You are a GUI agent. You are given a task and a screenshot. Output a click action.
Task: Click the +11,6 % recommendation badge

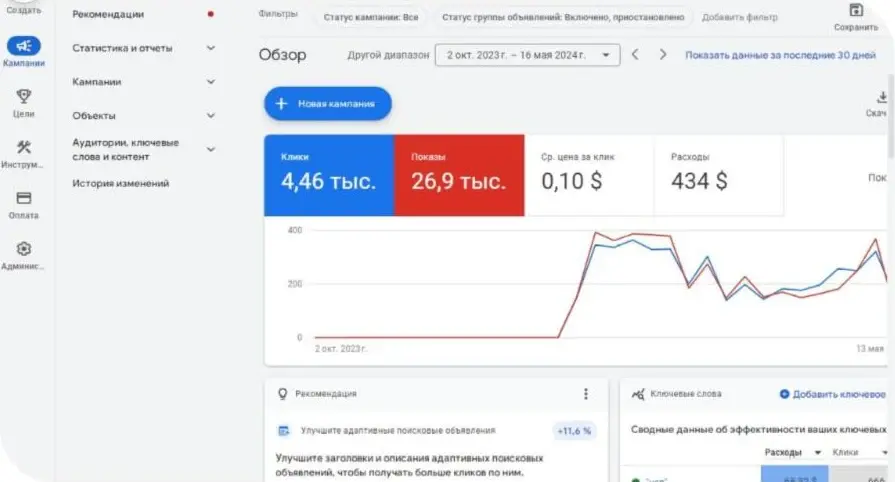[574, 431]
